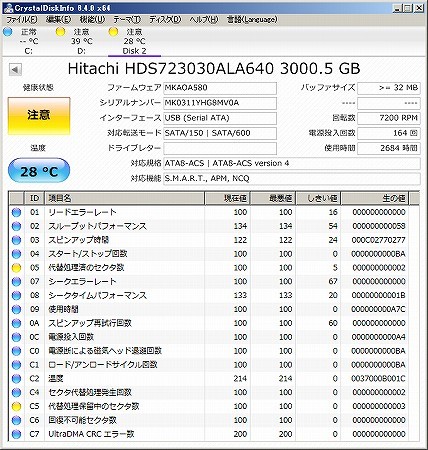Open the ファイル(F) menu
This screenshot has width=428, height=450.
22,20
